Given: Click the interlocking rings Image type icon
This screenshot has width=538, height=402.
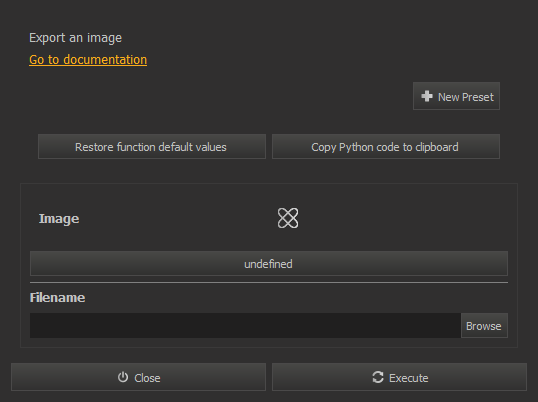Looking at the screenshot, I should click(x=288, y=218).
